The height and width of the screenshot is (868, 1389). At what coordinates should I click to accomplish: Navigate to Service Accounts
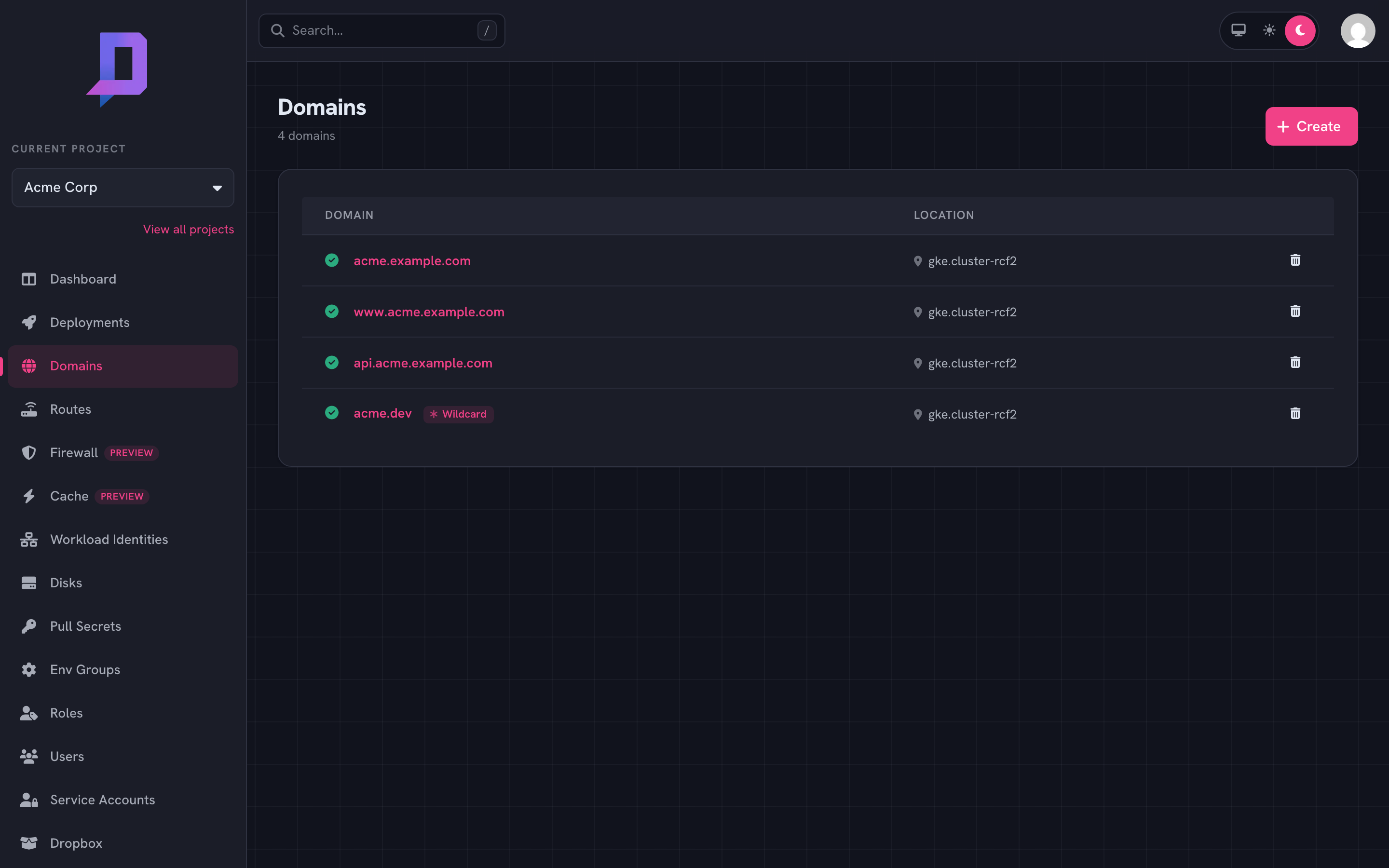123,800
